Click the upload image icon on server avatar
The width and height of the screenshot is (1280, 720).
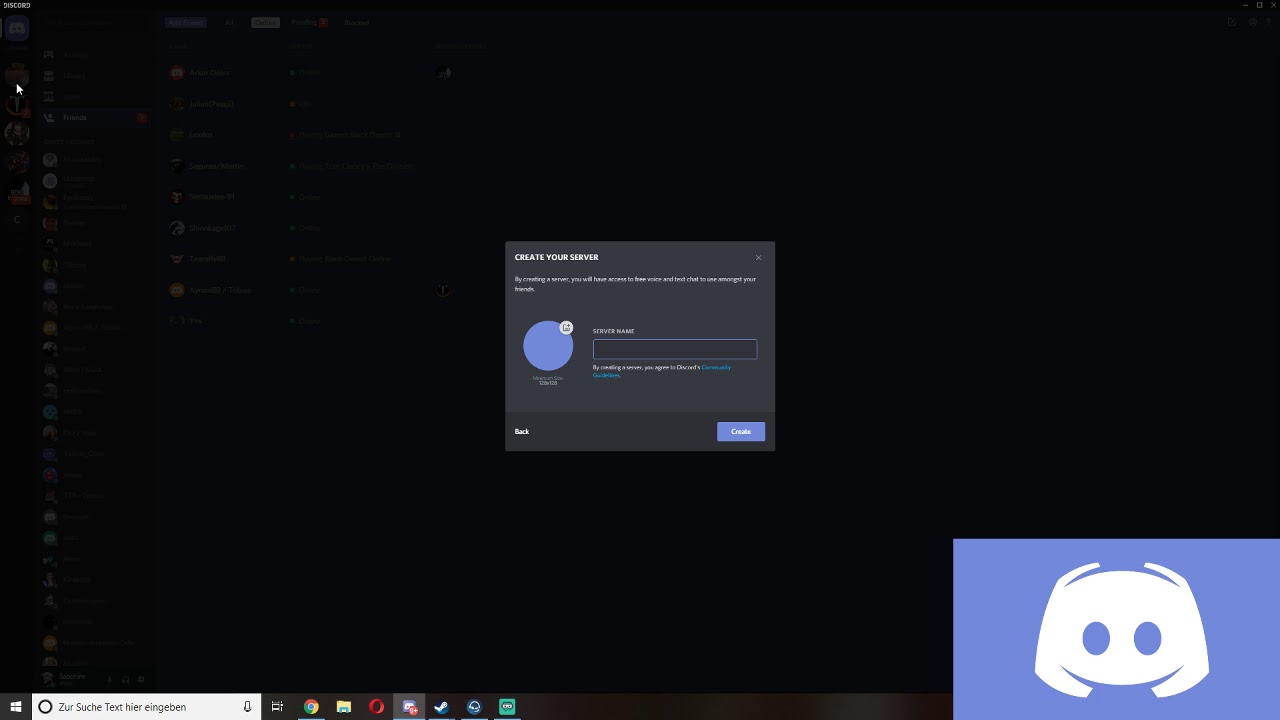(x=566, y=327)
